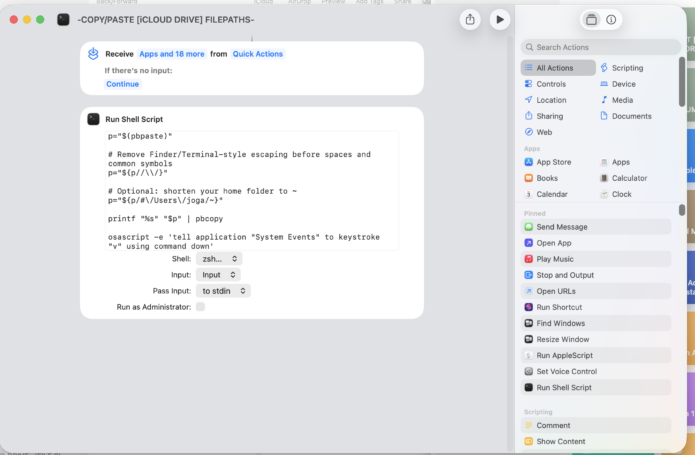The height and width of the screenshot is (455, 695).
Task: Select the Scripting category icon
Action: tap(604, 68)
